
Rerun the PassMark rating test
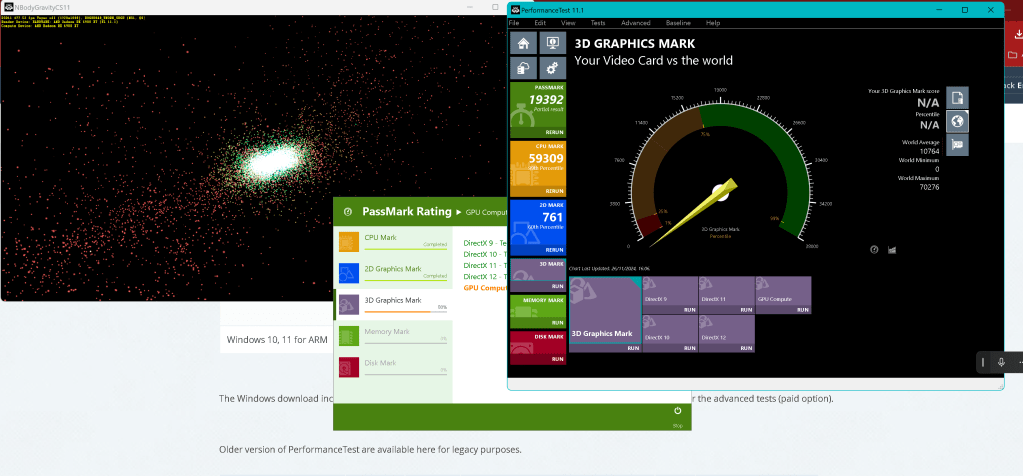[x=555, y=132]
